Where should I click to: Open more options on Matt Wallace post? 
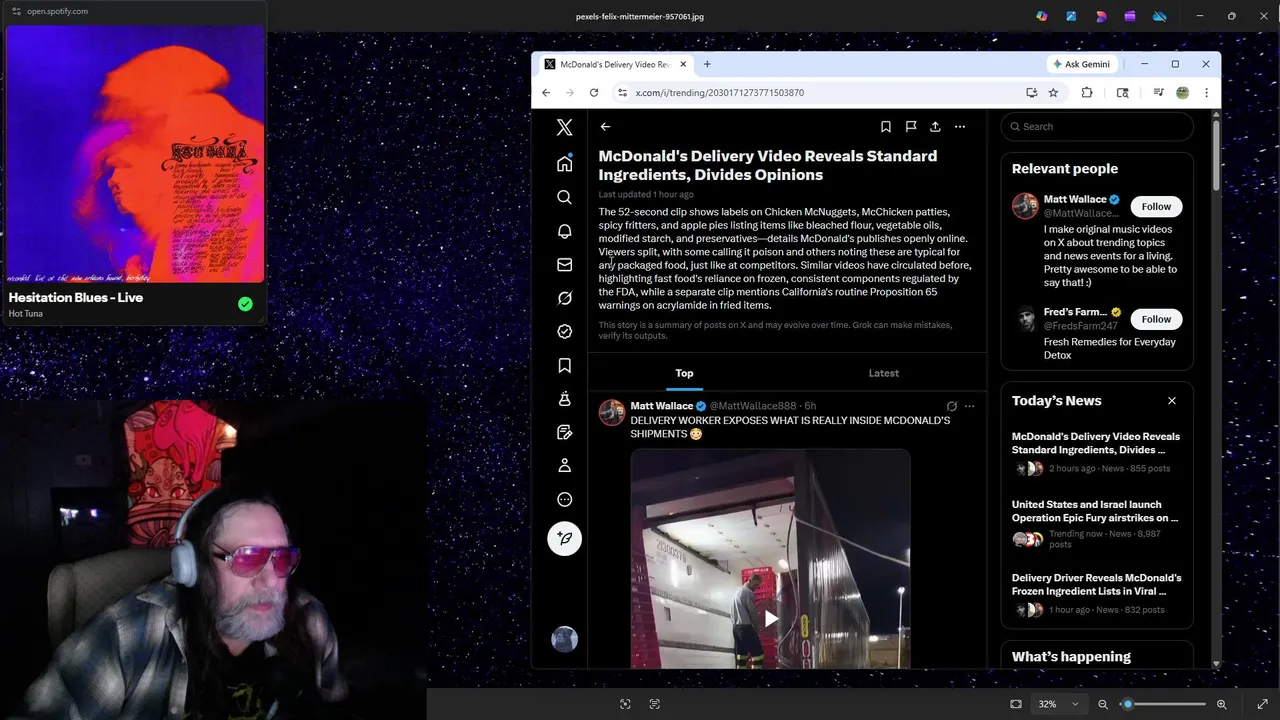click(969, 406)
